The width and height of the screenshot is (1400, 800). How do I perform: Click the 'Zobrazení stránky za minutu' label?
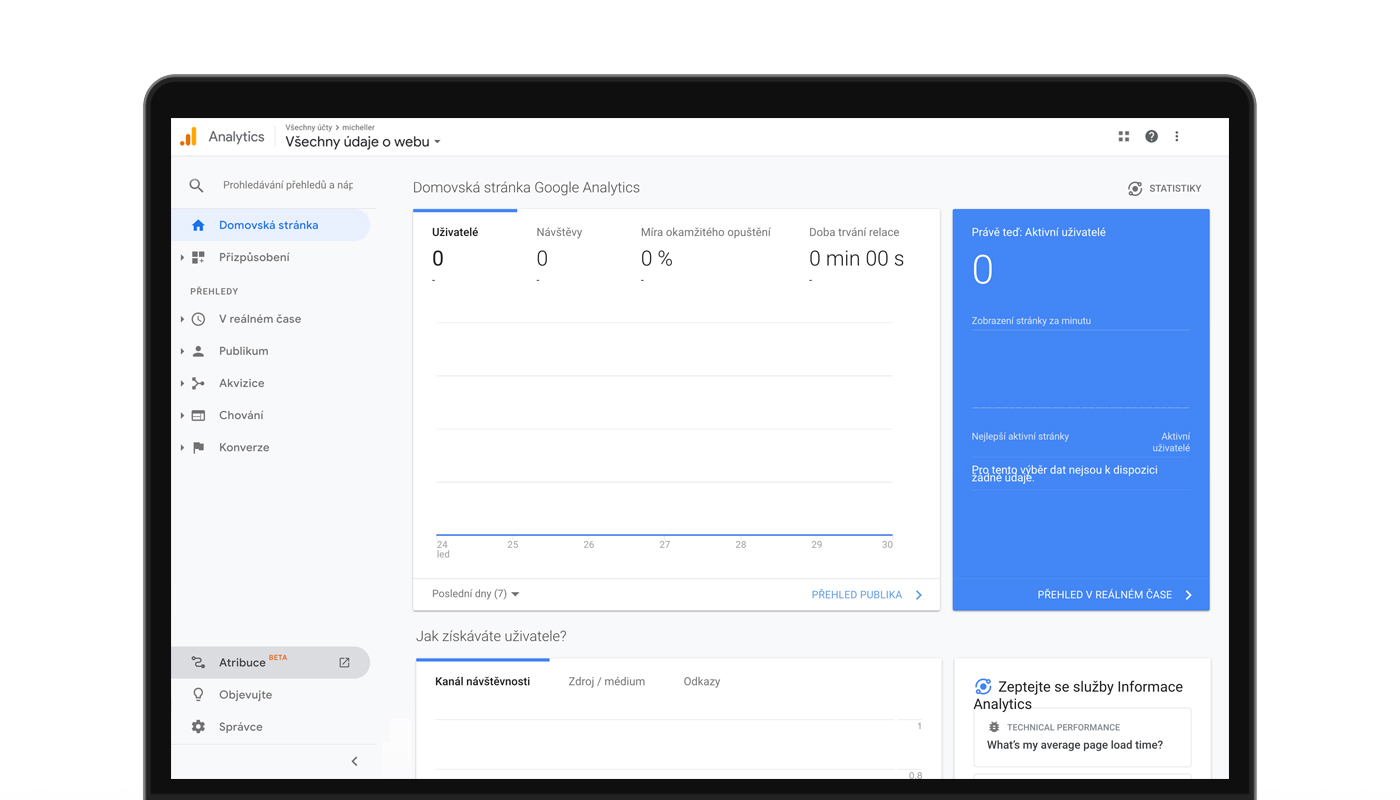[1031, 321]
